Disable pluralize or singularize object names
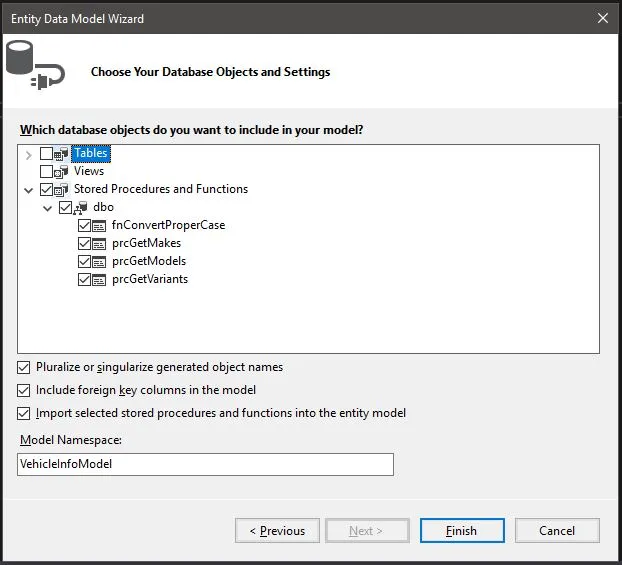Viewport: 622px width, 565px height. (x=24, y=367)
